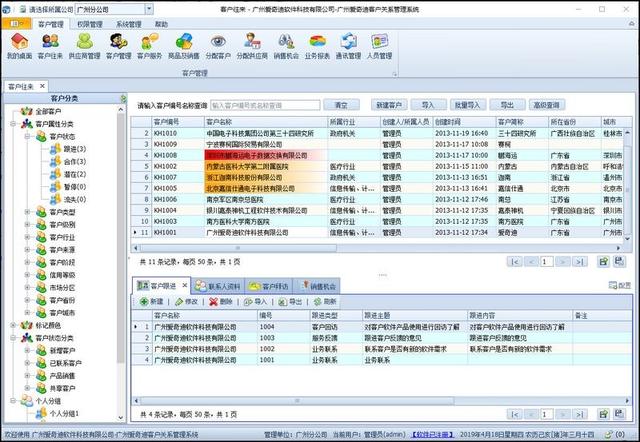640x442 pixels.
Task: Select 全部客户 in the tree
Action: (x=48, y=111)
